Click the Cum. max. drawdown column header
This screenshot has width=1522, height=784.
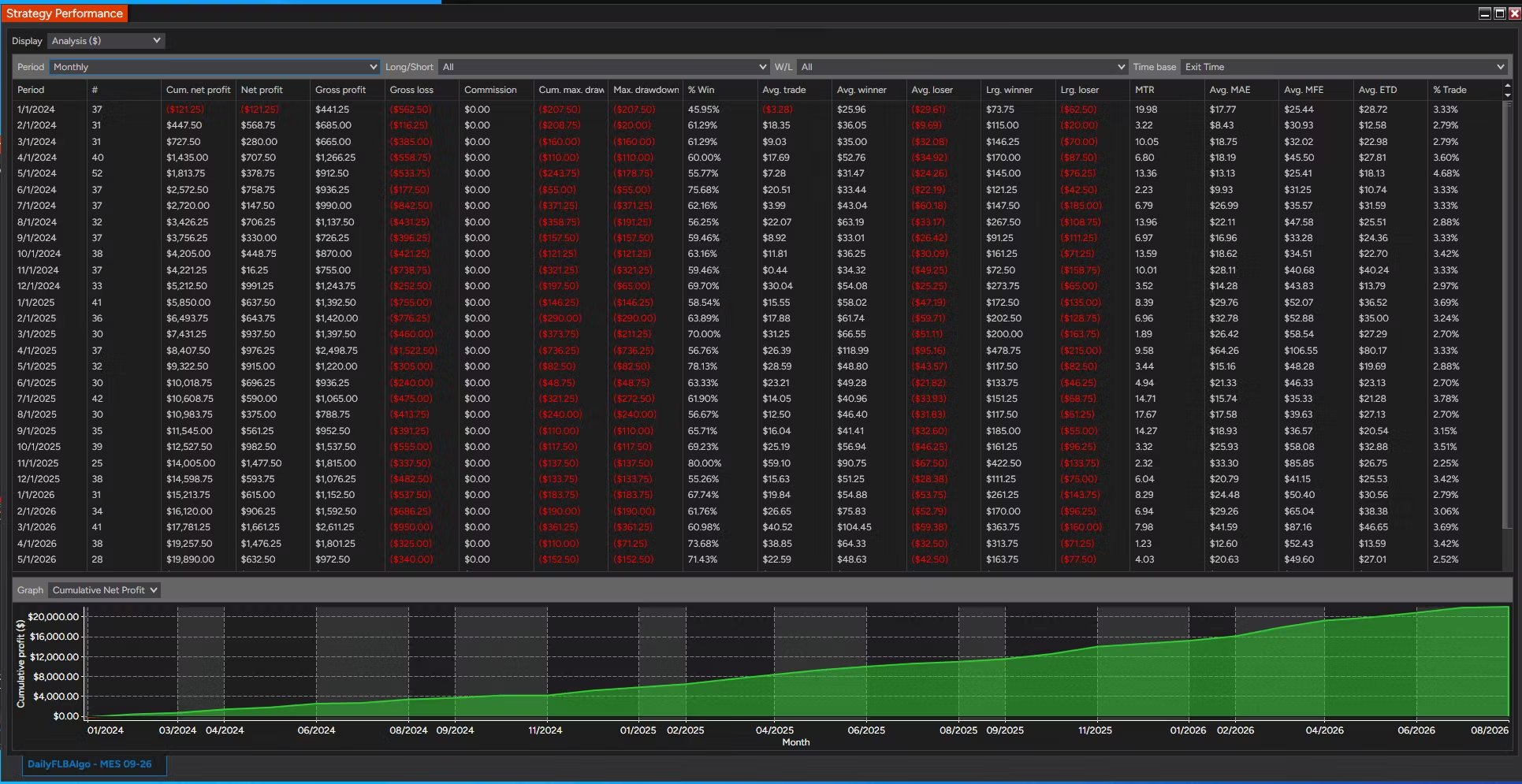pos(571,90)
